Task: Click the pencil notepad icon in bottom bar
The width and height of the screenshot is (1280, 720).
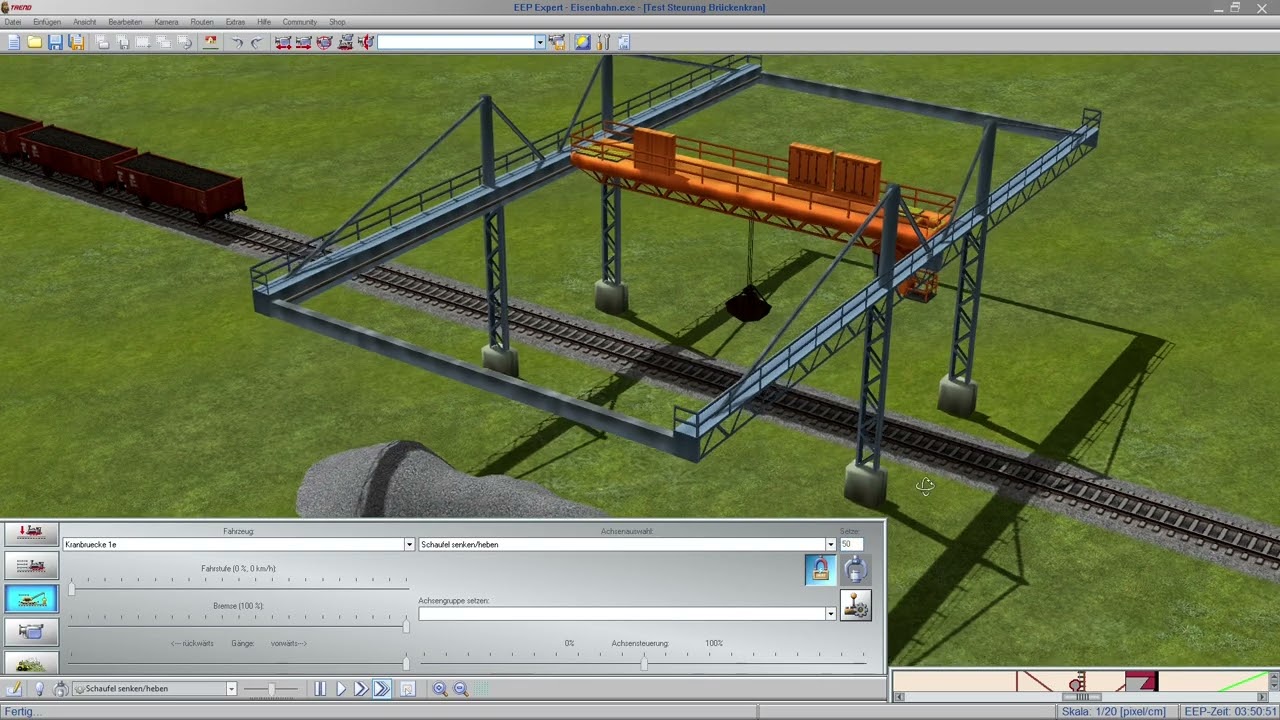Action: pyautogui.click(x=14, y=689)
